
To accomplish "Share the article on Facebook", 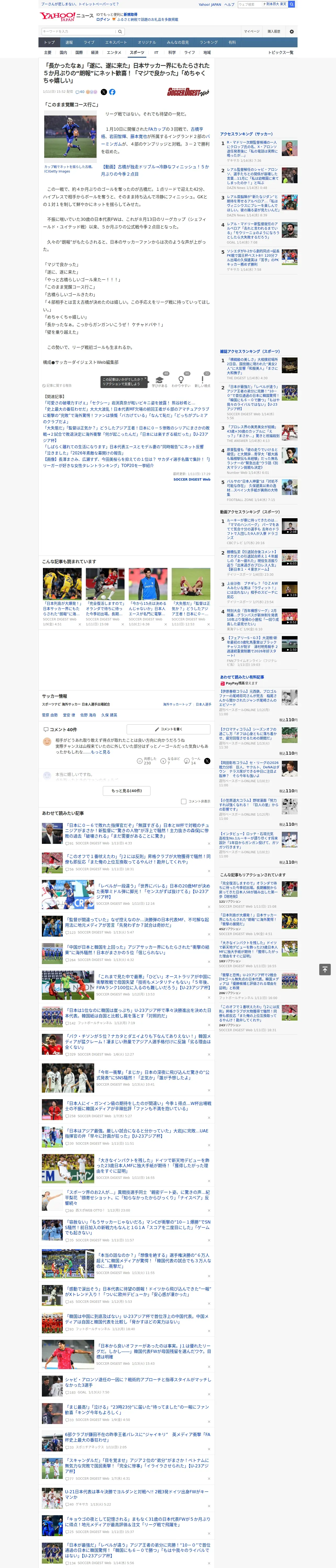I will pyautogui.click(x=112, y=92).
